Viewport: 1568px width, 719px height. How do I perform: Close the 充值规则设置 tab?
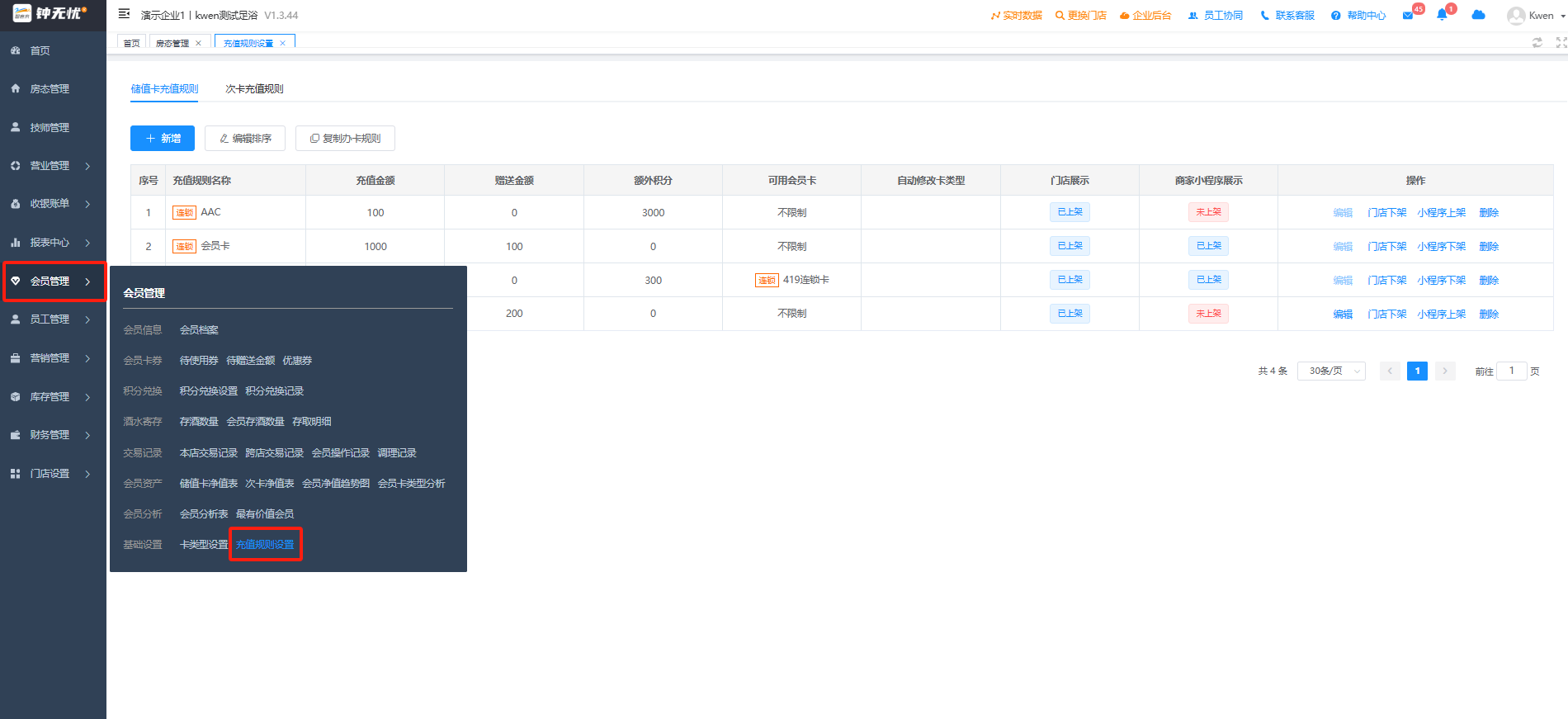point(282,43)
